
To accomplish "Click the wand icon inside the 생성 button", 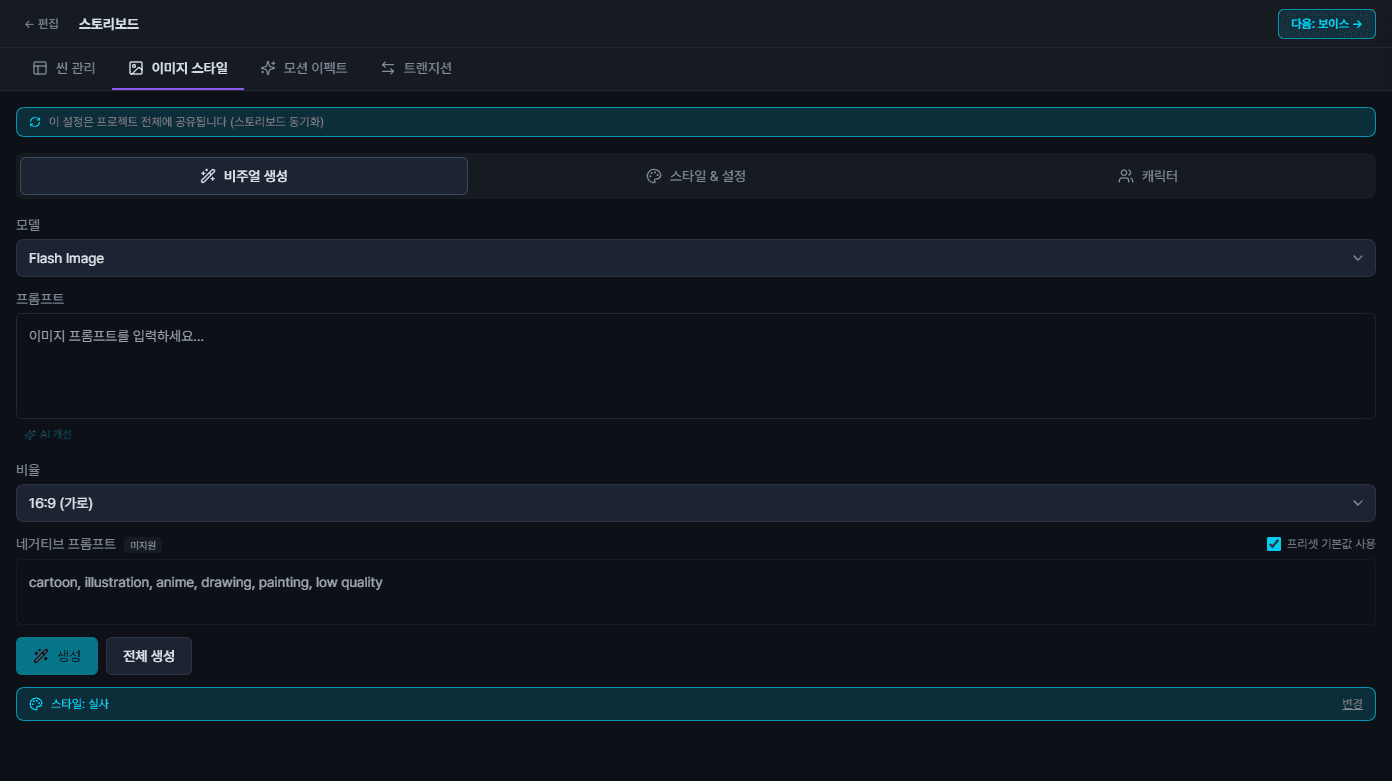I will tap(41, 656).
